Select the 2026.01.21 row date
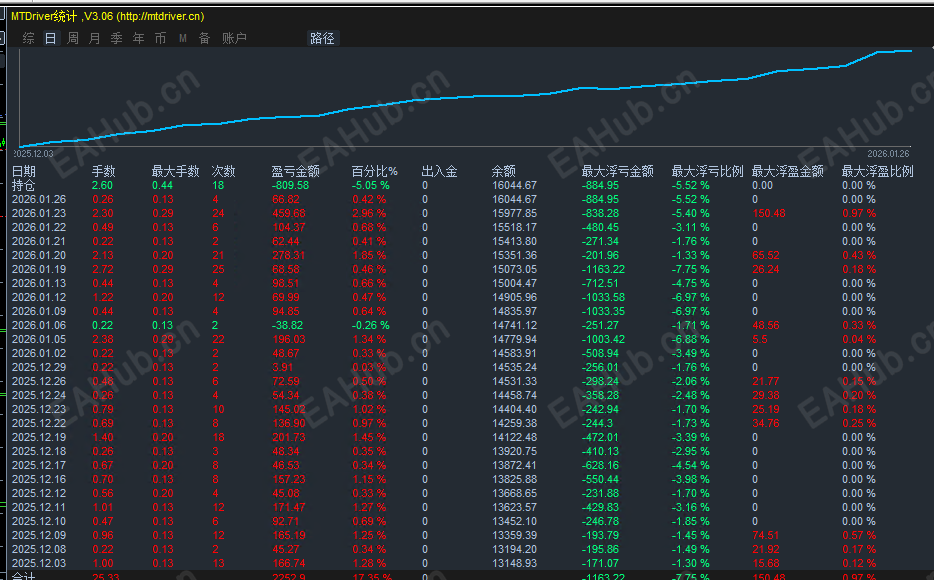Viewport: 934px width, 580px height. 39,241
